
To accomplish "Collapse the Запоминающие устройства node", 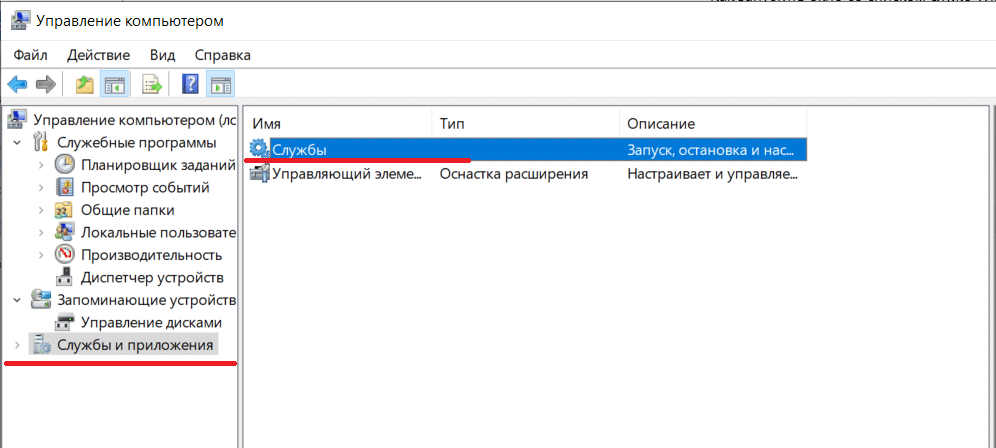I will [x=16, y=300].
